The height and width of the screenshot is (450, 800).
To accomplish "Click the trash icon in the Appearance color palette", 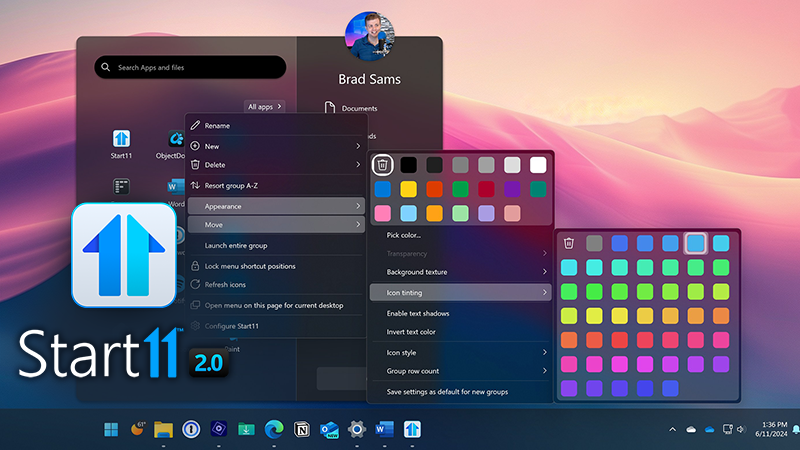I will point(382,164).
